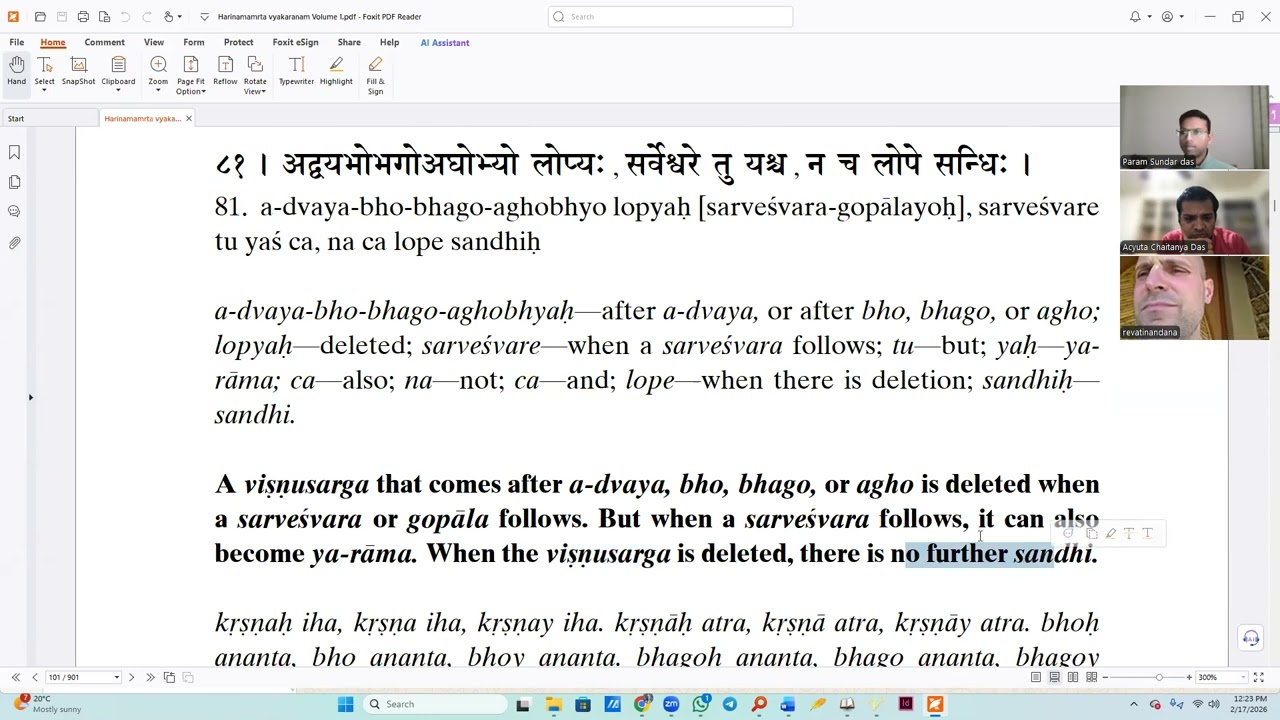Create new PDF from quick access icon
This screenshot has height=720, width=1280.
104,17
